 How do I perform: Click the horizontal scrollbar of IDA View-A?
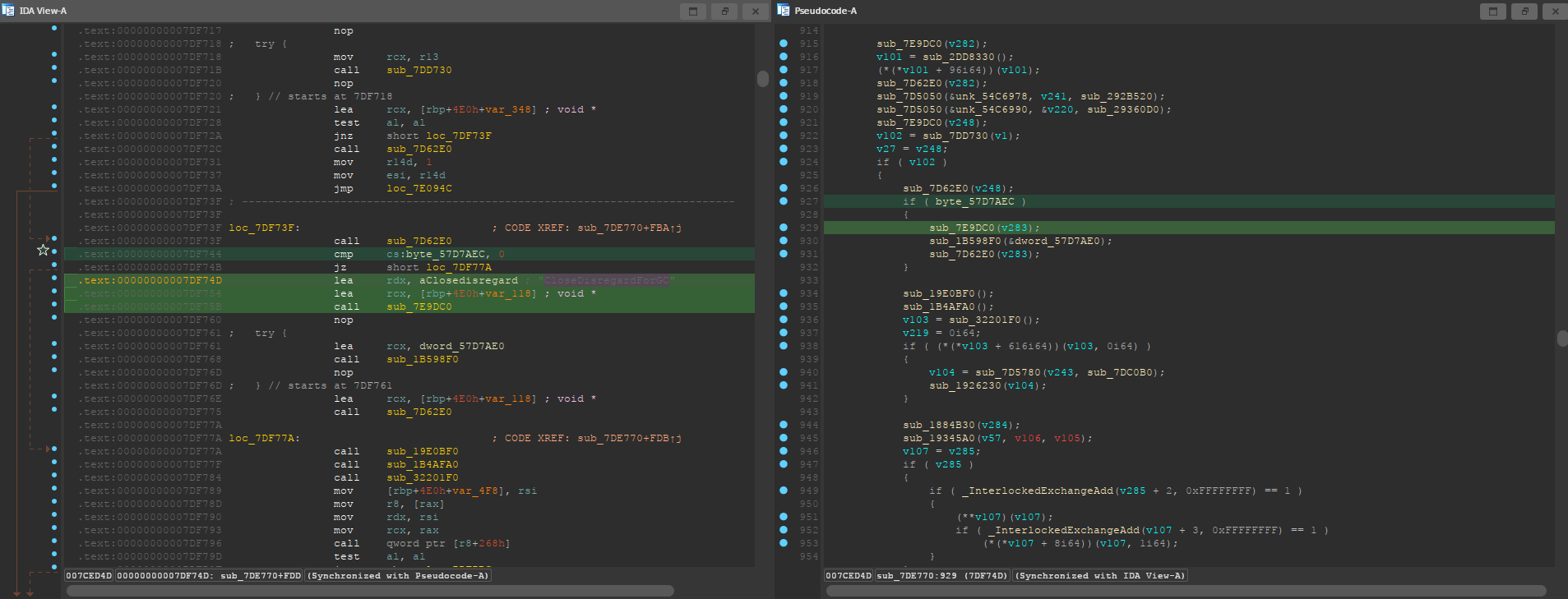[370, 591]
